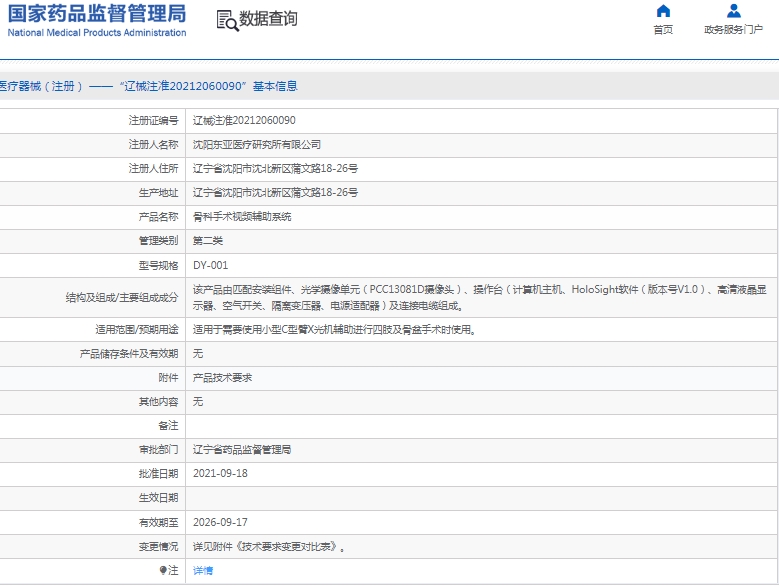
Task: Open the 详情 link in the 注 row
Action: [x=203, y=571]
